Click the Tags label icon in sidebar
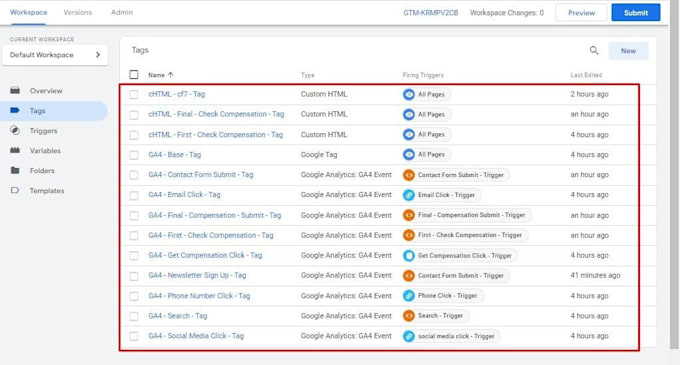 point(15,111)
